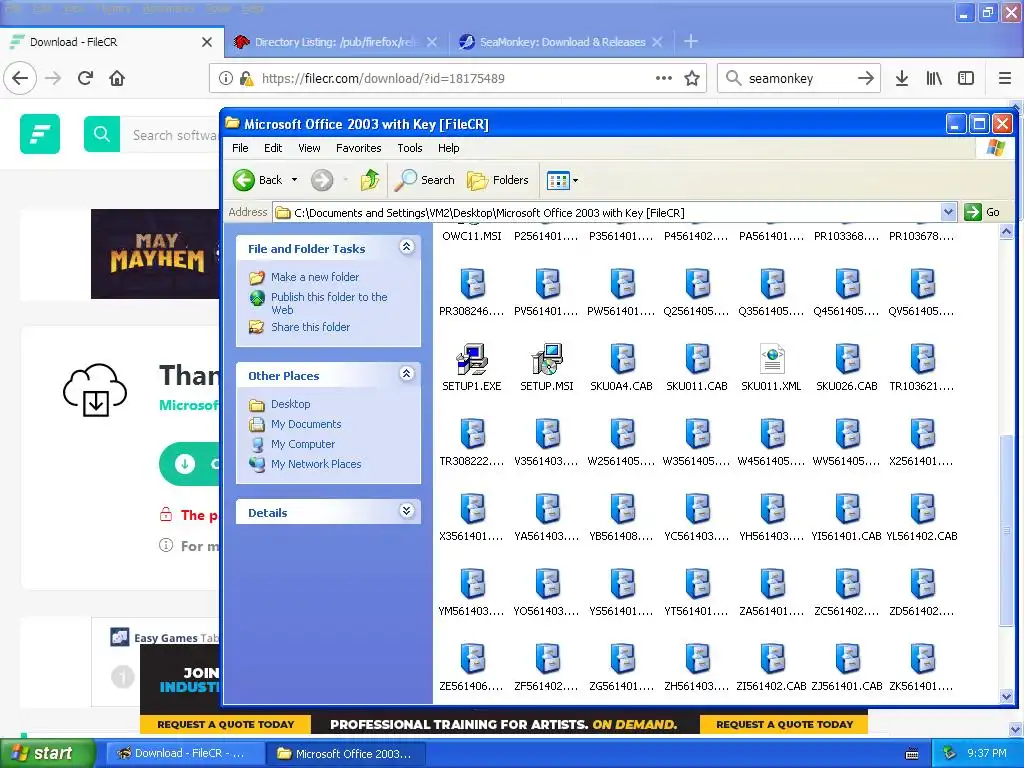Open Search in Explorer toolbar
The width and height of the screenshot is (1024, 768).
(424, 180)
